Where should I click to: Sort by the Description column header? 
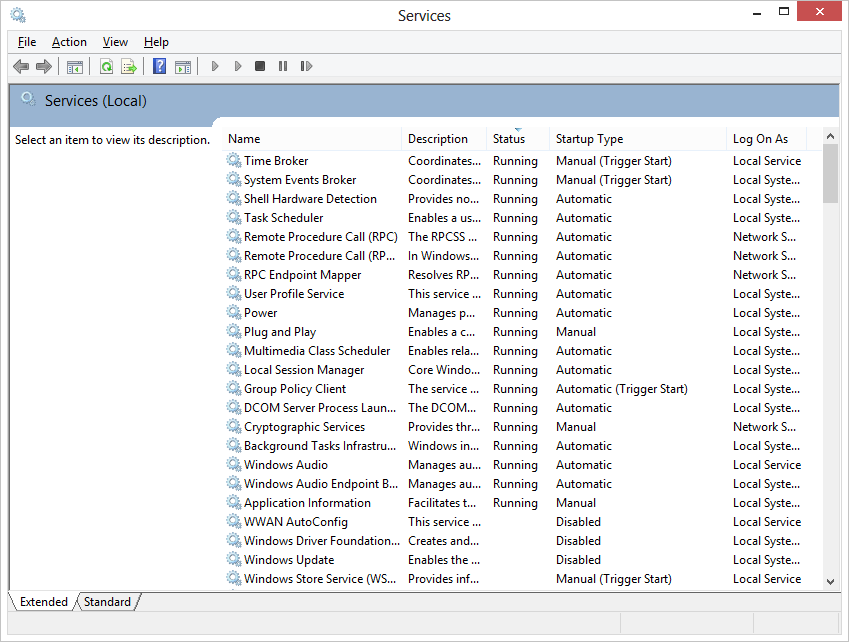tap(444, 139)
